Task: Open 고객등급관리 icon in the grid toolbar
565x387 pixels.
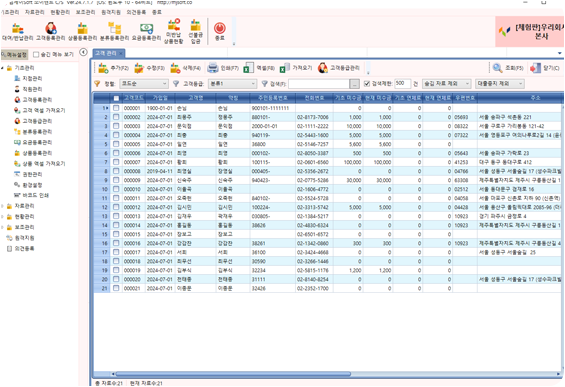Action: pos(339,68)
